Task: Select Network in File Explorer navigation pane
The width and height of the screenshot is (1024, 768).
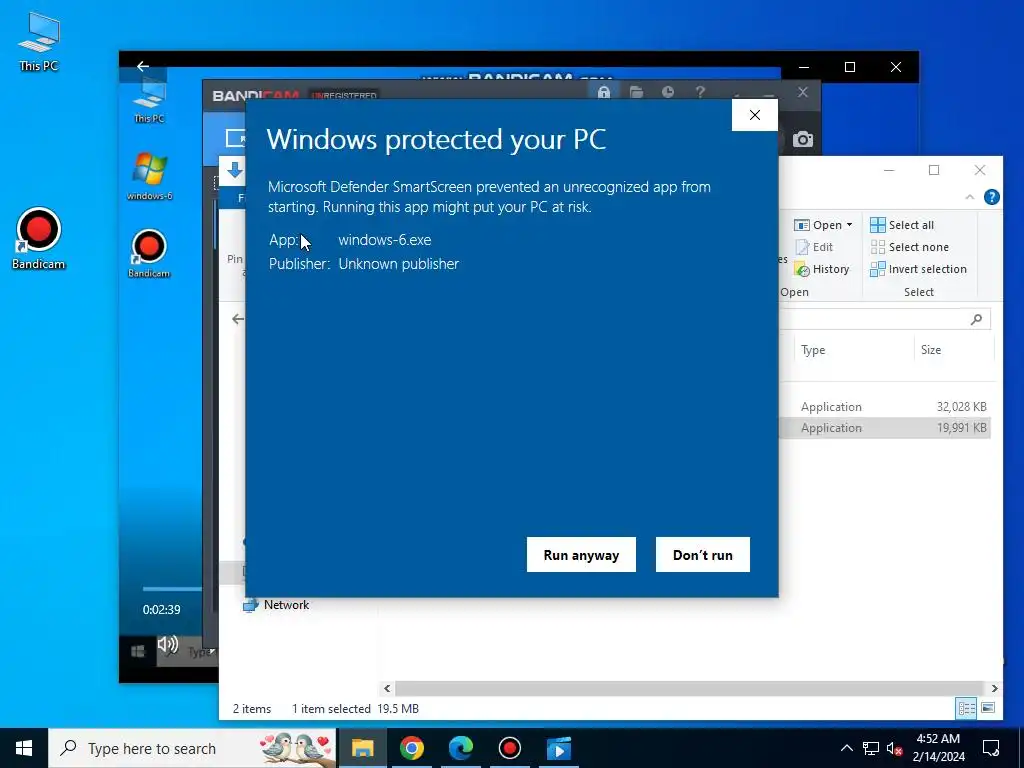Action: (x=276, y=605)
